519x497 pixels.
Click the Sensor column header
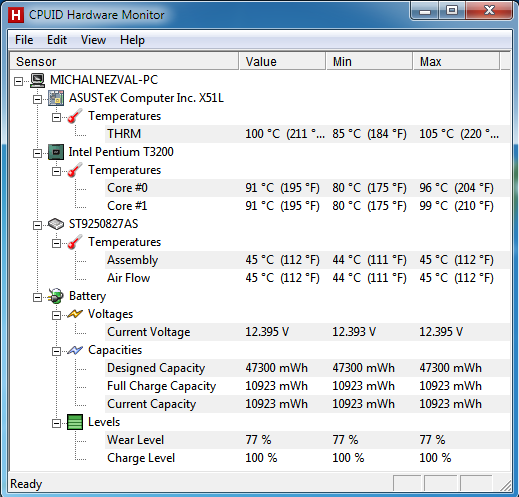(x=124, y=61)
